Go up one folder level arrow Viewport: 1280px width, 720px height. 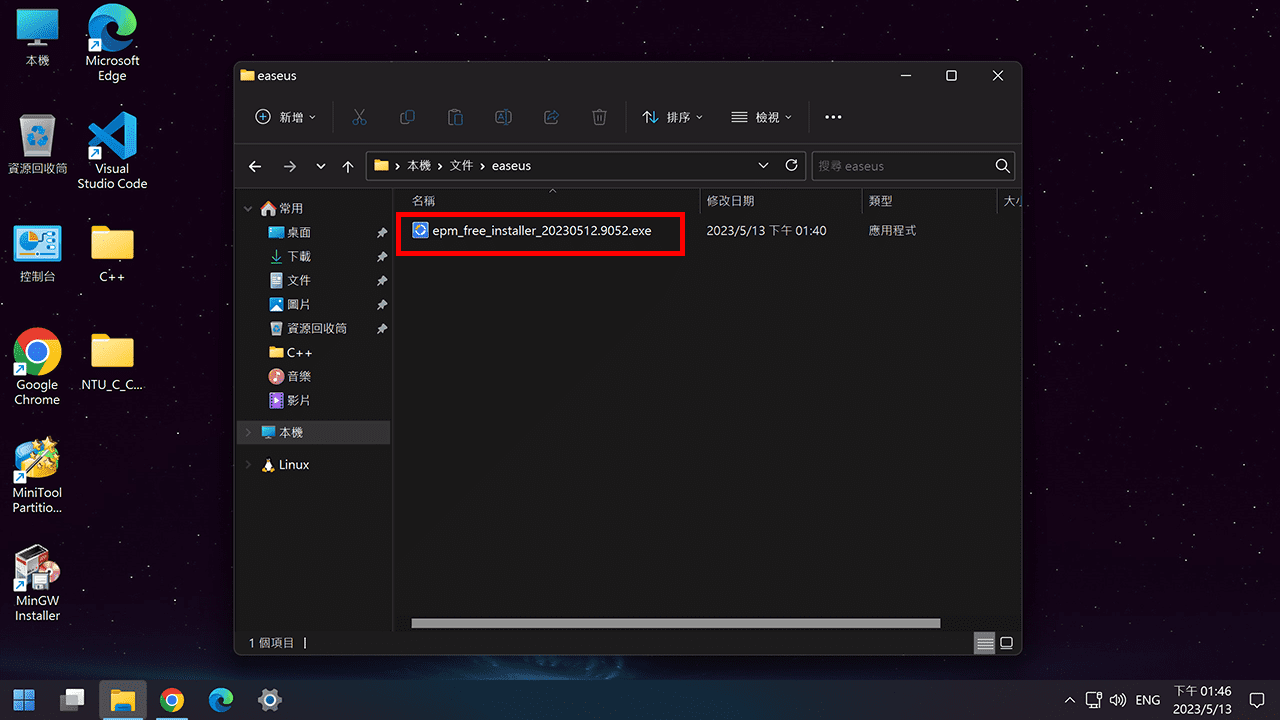pyautogui.click(x=348, y=167)
